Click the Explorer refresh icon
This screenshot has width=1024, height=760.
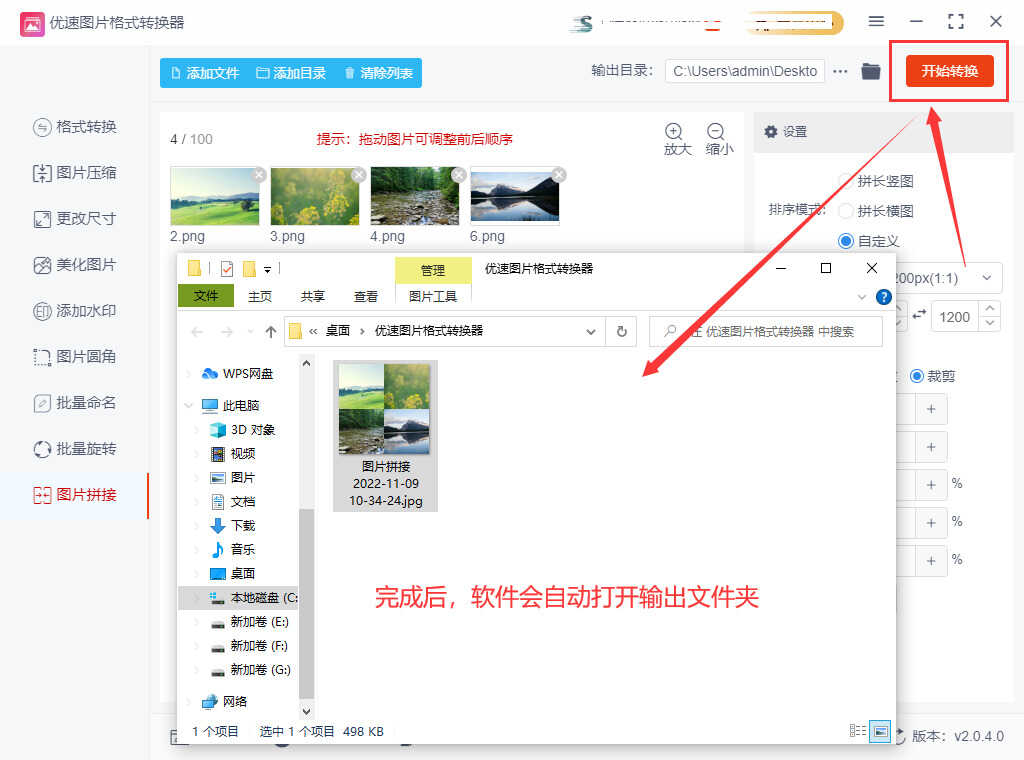(x=621, y=331)
